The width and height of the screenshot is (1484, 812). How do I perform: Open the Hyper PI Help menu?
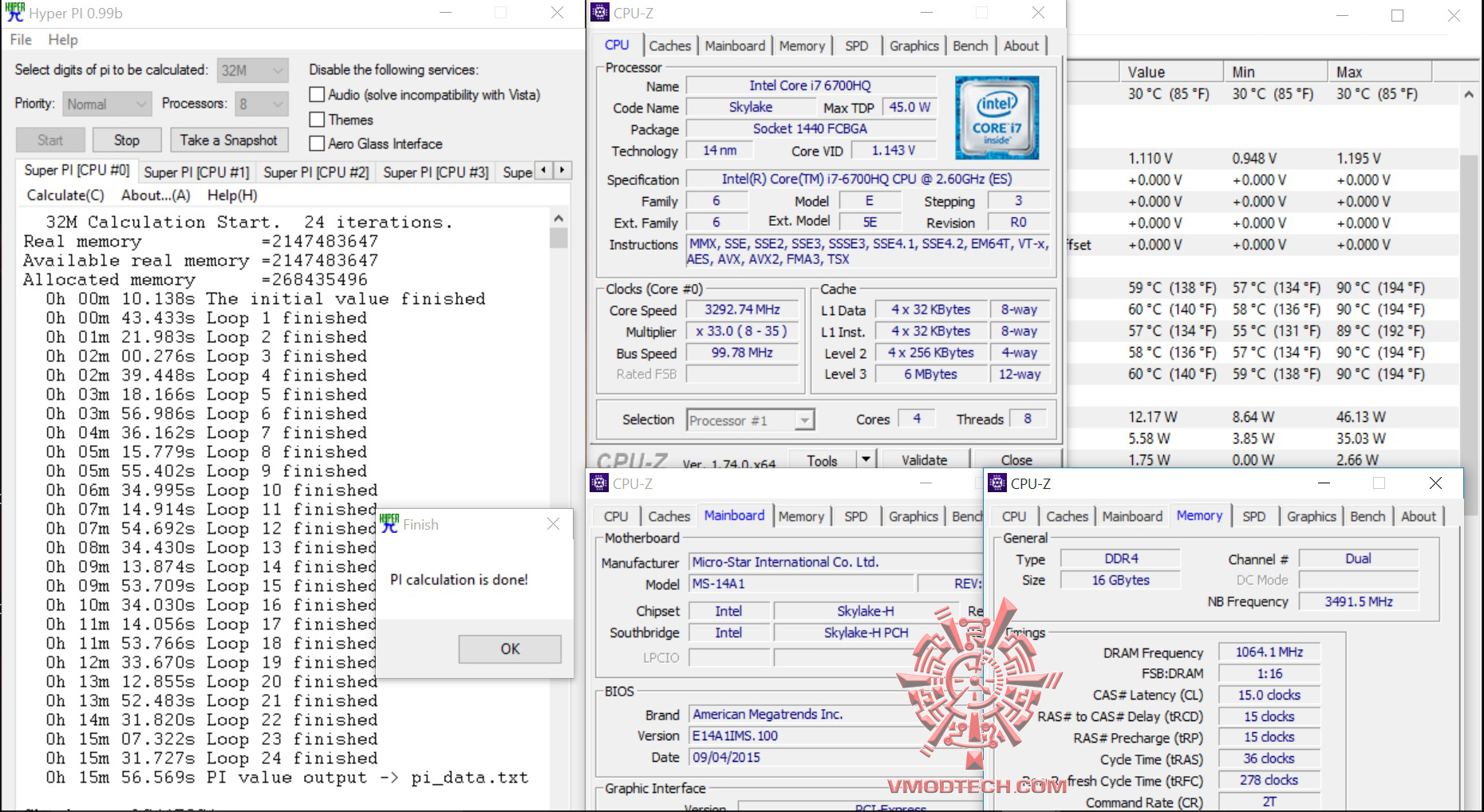[63, 40]
